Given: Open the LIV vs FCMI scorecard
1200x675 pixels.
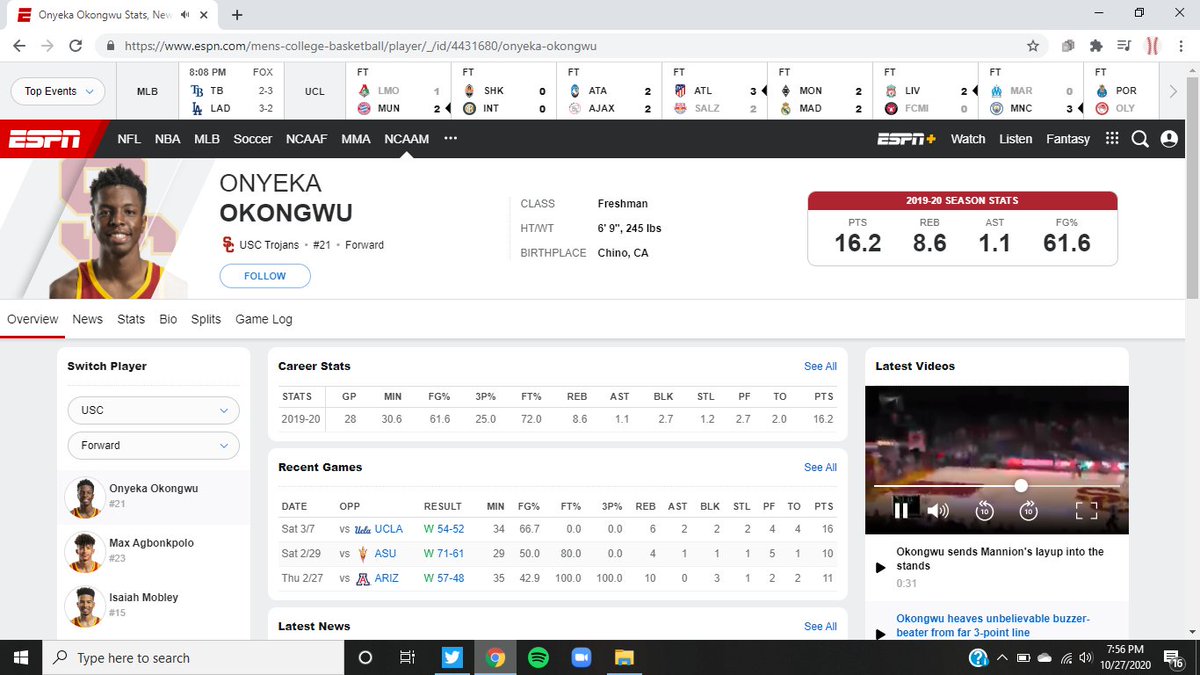Looking at the screenshot, I should pos(925,91).
